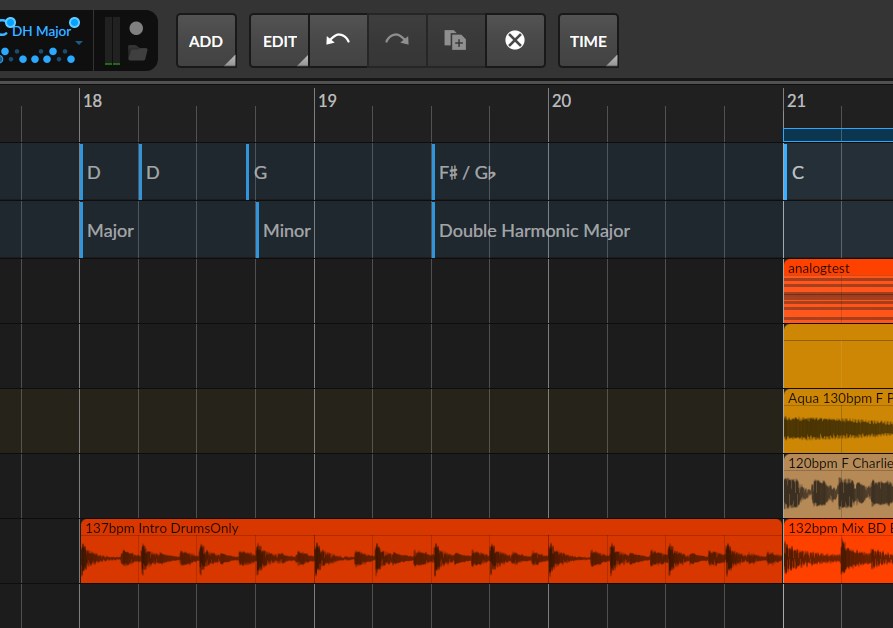Viewport: 893px width, 628px height.
Task: Open the TIME menu
Action: pyautogui.click(x=588, y=41)
